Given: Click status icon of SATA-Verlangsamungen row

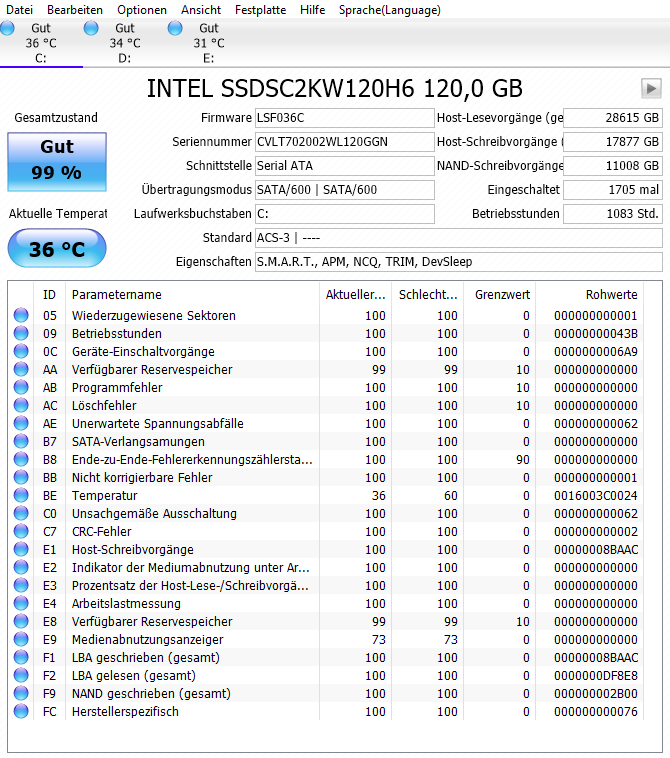Looking at the screenshot, I should [21, 441].
